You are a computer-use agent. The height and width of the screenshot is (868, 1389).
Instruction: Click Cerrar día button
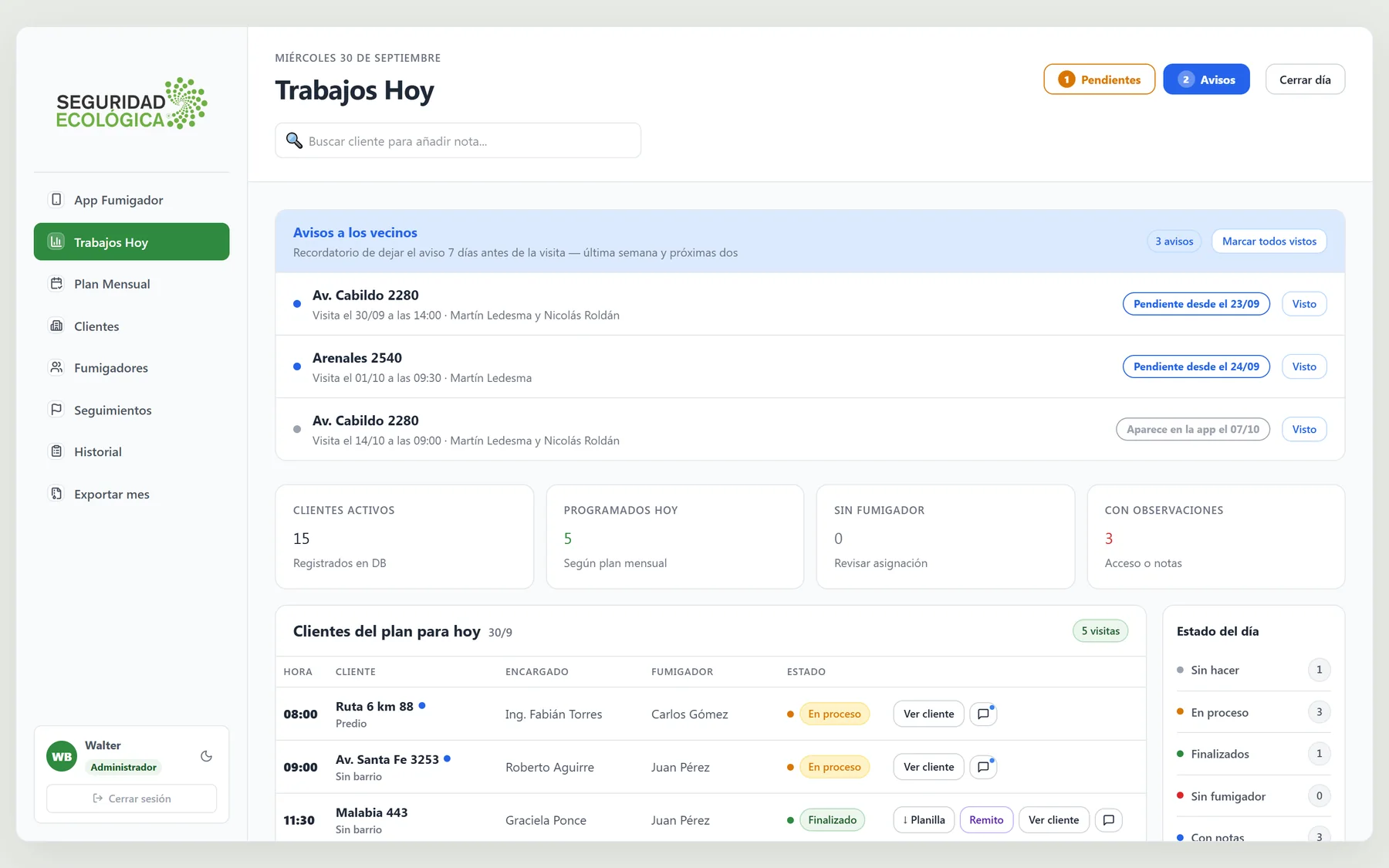(x=1305, y=79)
